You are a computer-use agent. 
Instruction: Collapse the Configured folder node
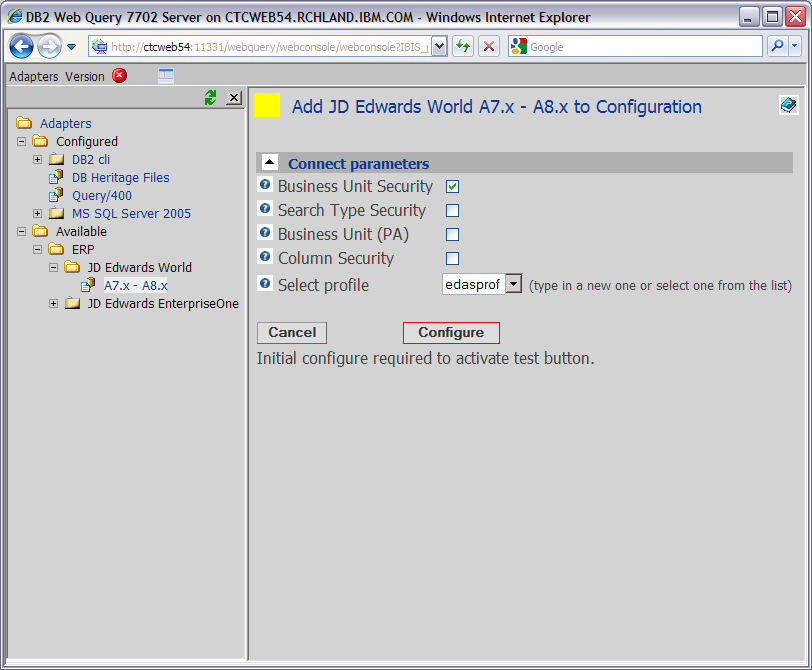tap(21, 141)
